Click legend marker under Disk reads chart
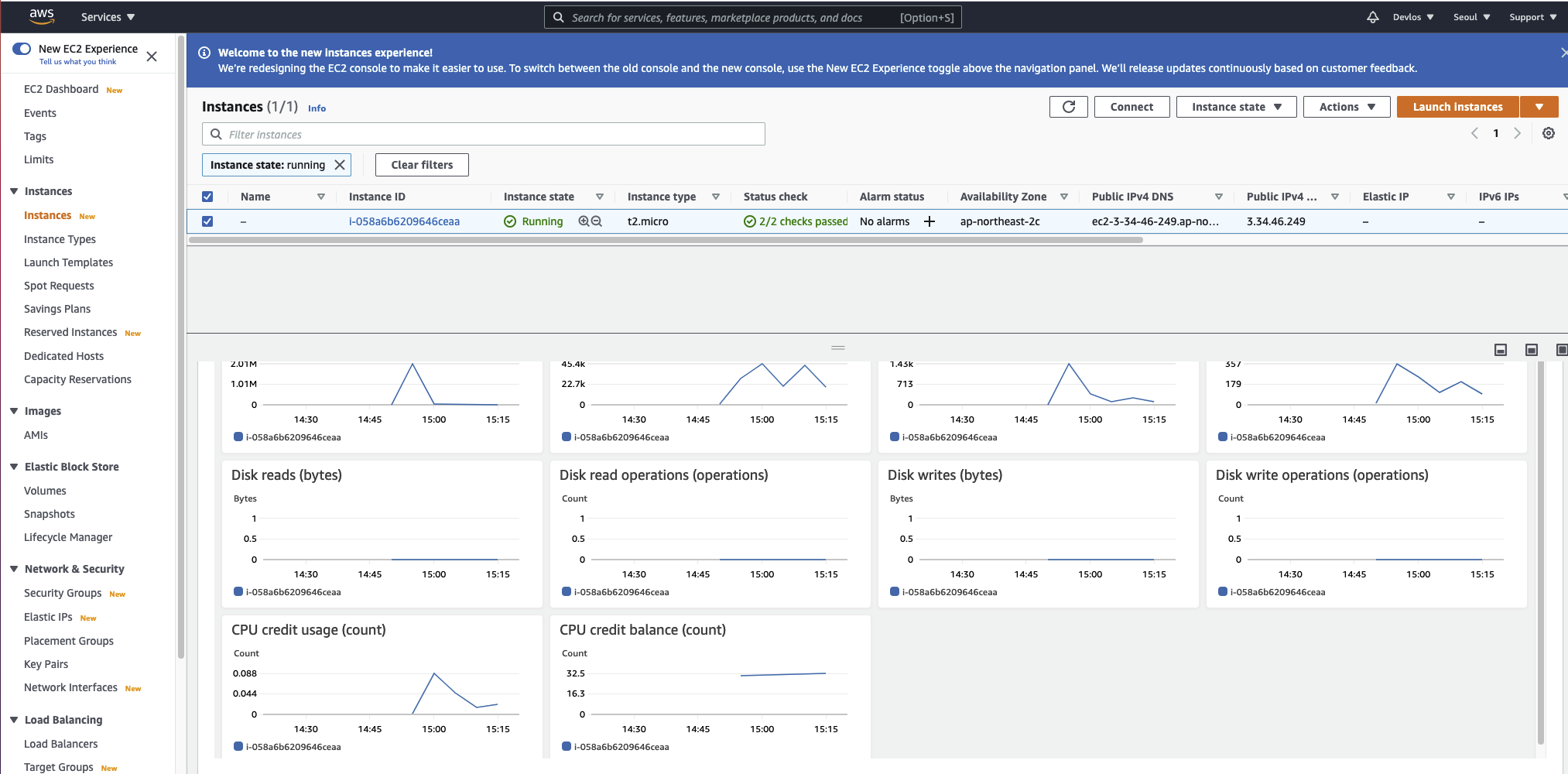The height and width of the screenshot is (774, 1568). click(x=238, y=591)
